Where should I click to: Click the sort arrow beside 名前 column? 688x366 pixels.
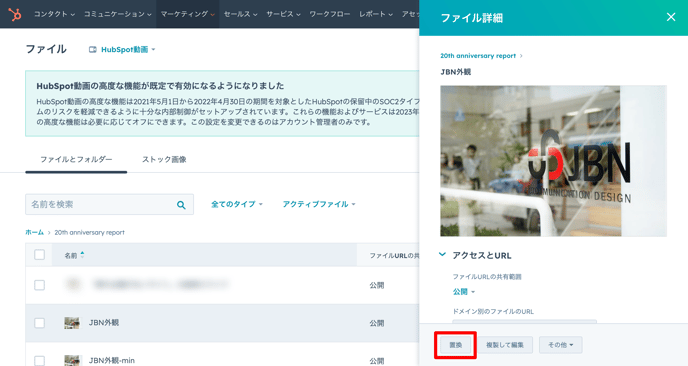(82, 255)
